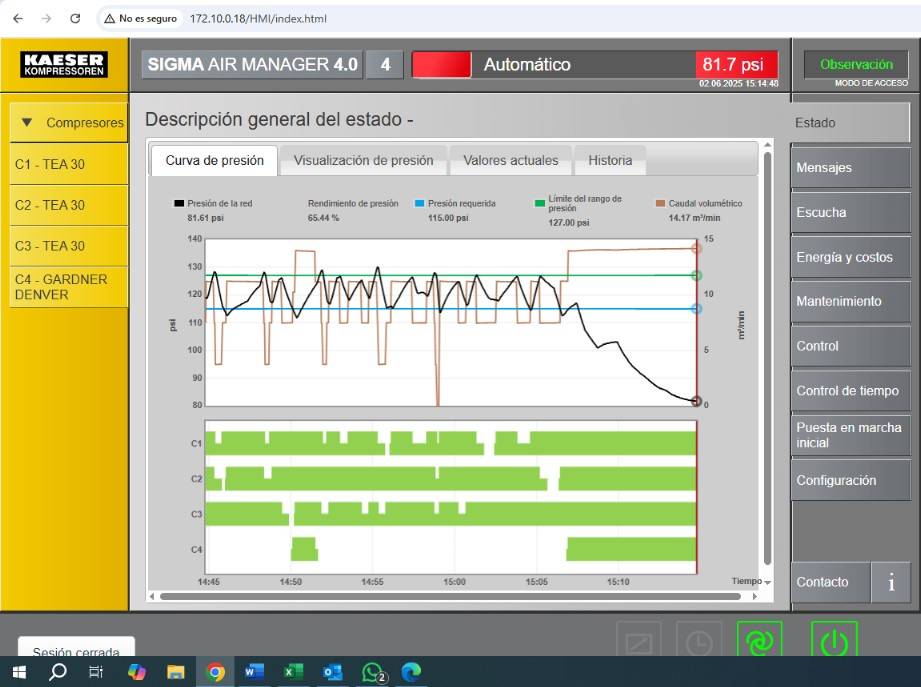Open the Configuración menu
Screen dimensions: 921x687
[x=851, y=480]
